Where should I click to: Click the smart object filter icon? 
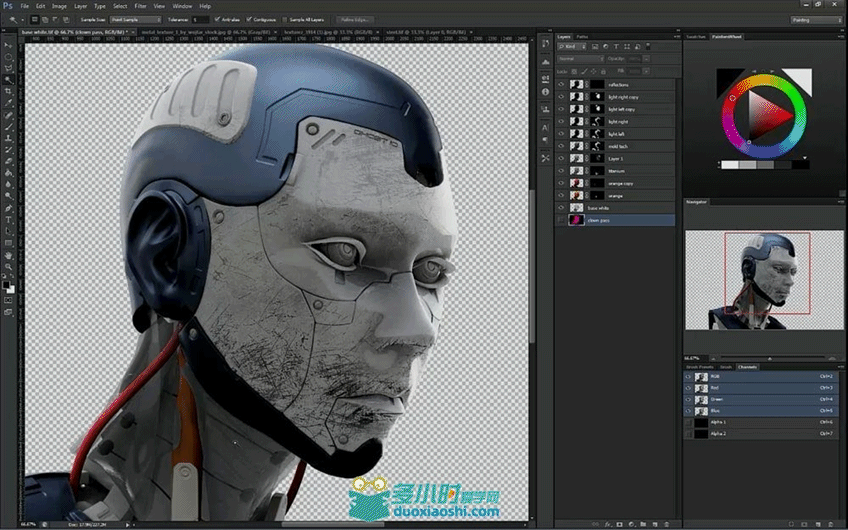pyautogui.click(x=637, y=47)
